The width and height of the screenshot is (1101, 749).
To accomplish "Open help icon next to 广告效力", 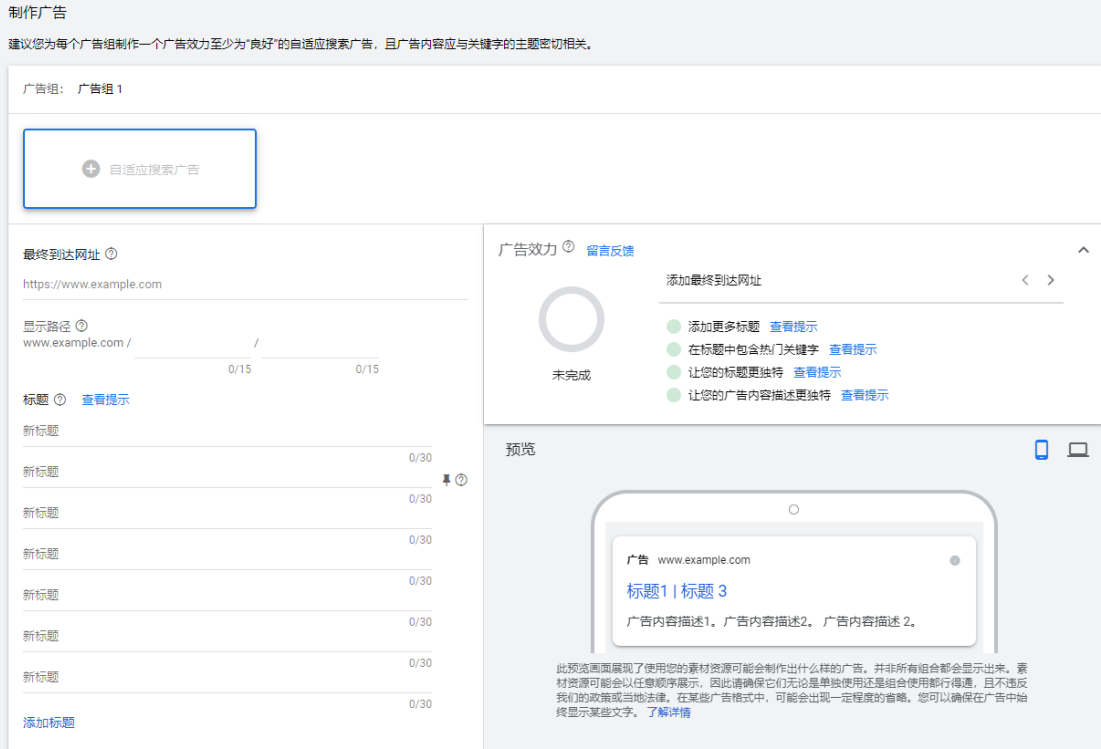I will tap(569, 247).
